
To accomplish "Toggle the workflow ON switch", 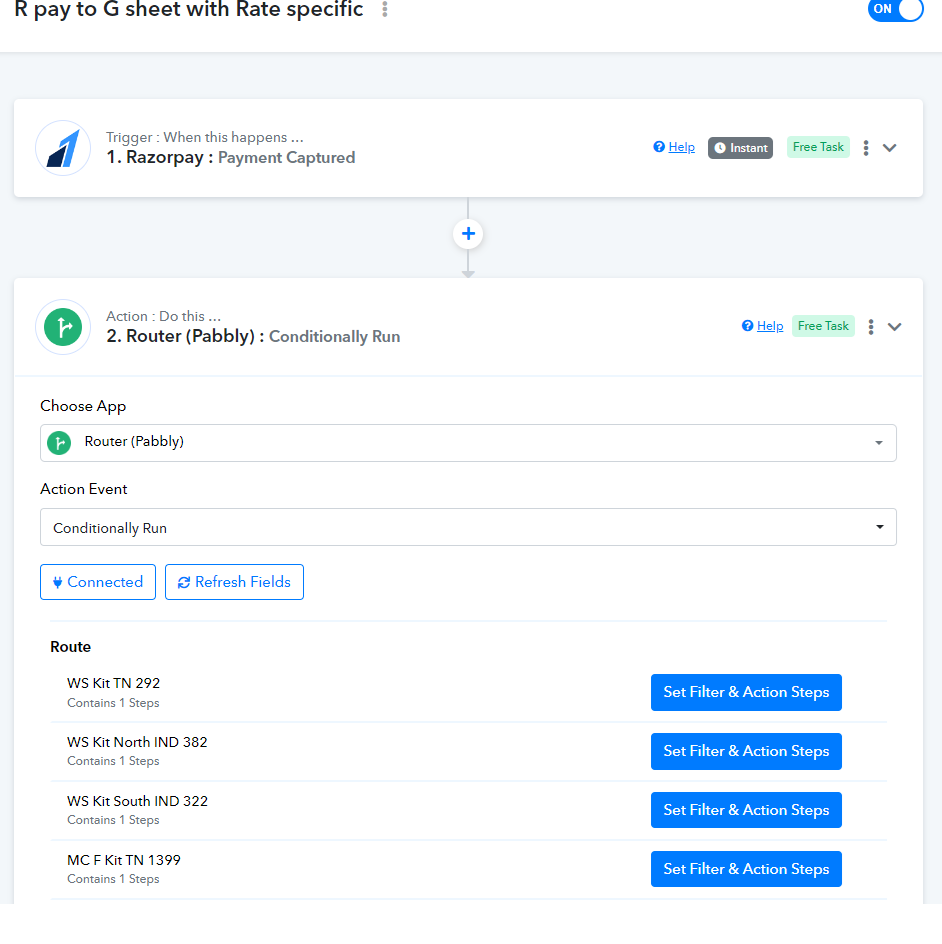I will tap(895, 9).
